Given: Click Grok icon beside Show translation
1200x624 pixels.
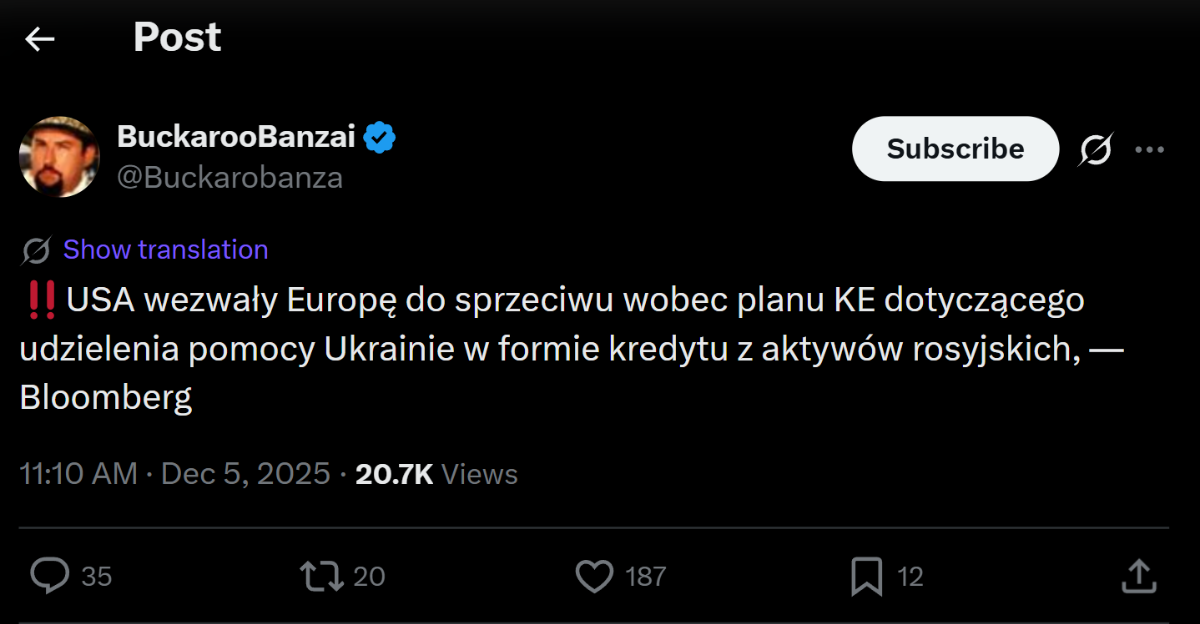Looking at the screenshot, I should pos(36,250).
